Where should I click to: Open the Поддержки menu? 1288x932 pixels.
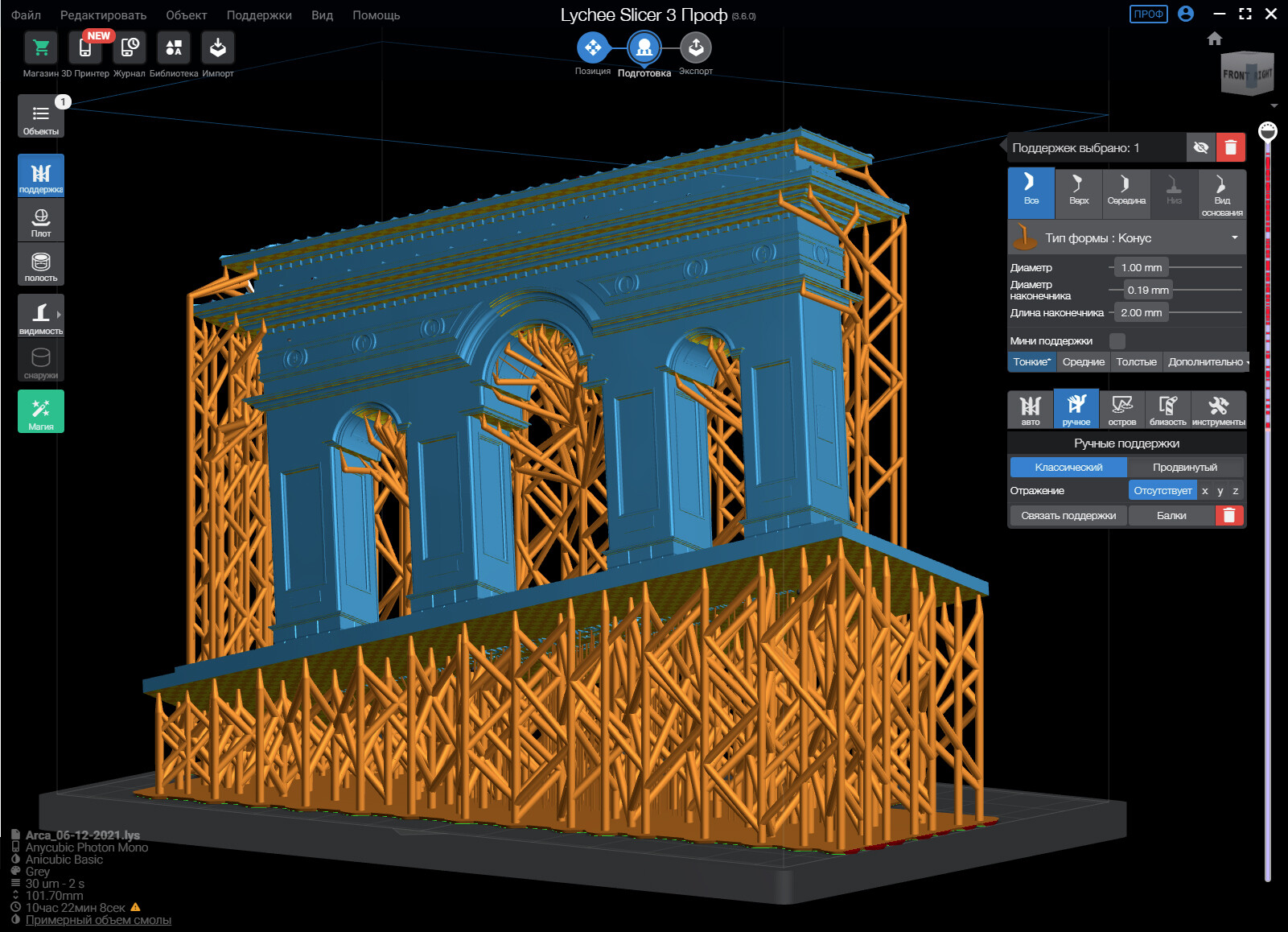tap(259, 15)
